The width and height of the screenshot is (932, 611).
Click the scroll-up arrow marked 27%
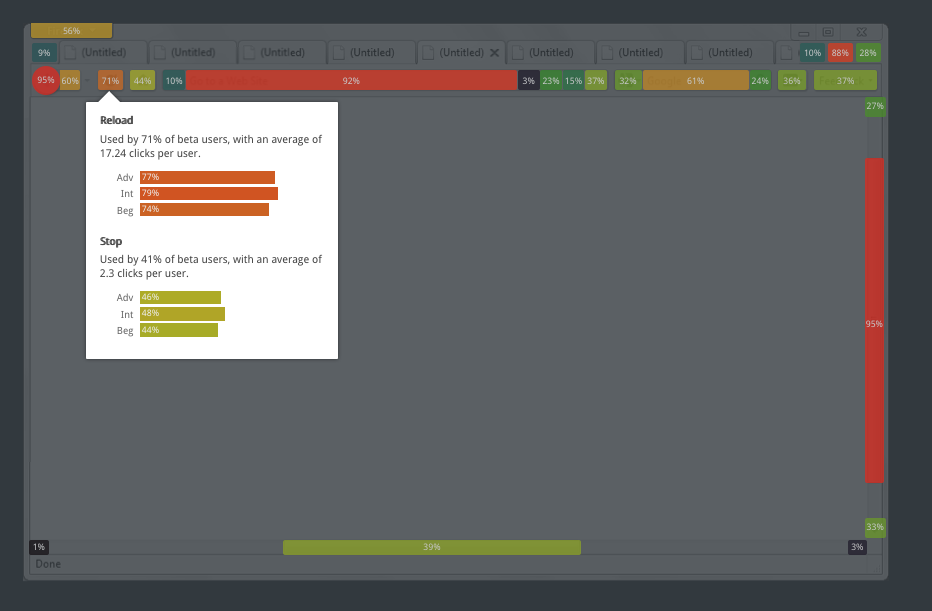tap(875, 106)
